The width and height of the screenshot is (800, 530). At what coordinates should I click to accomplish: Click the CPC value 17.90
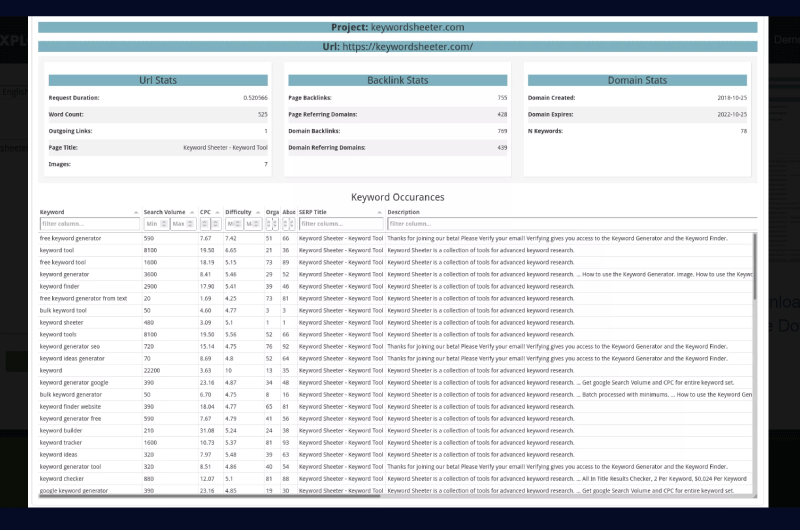[x=207, y=287]
